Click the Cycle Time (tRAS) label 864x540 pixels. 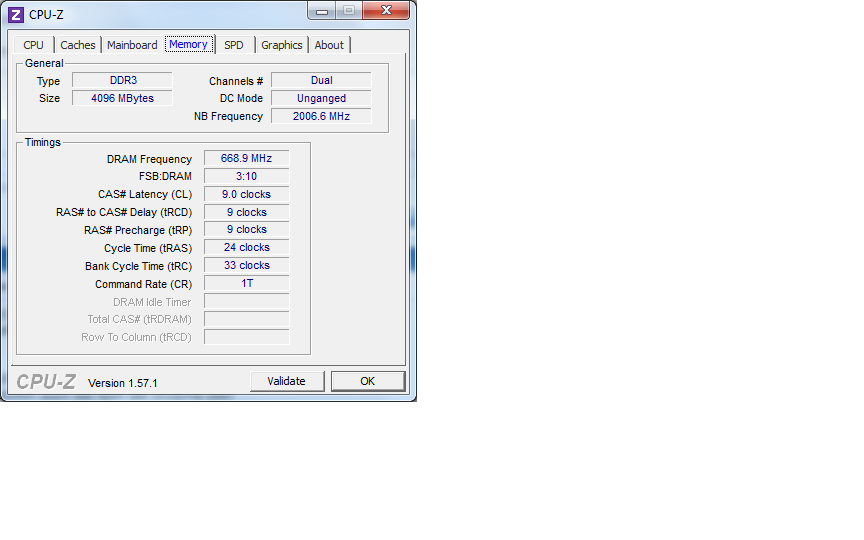[148, 249]
